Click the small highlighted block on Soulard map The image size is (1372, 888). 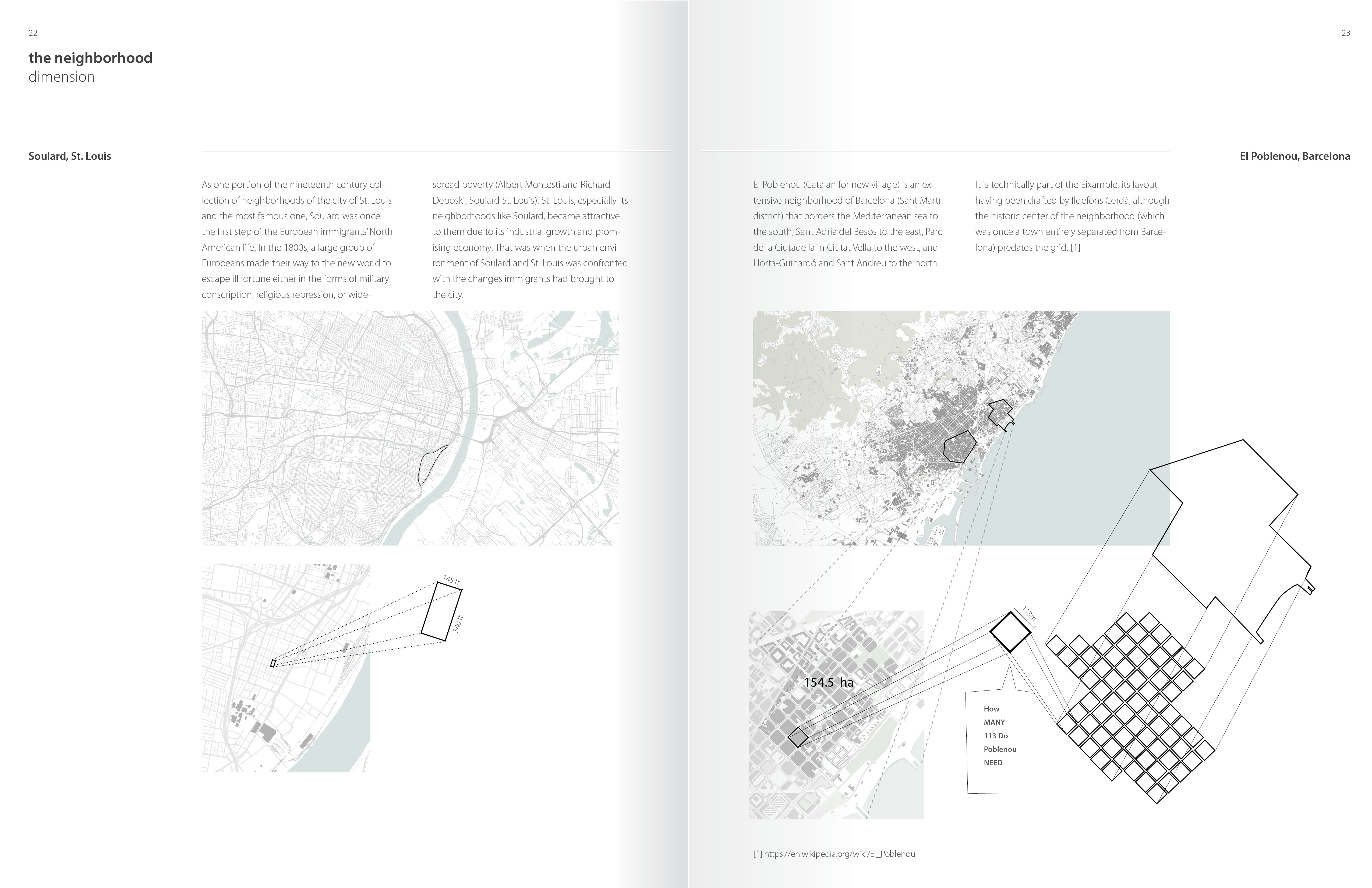(273, 663)
